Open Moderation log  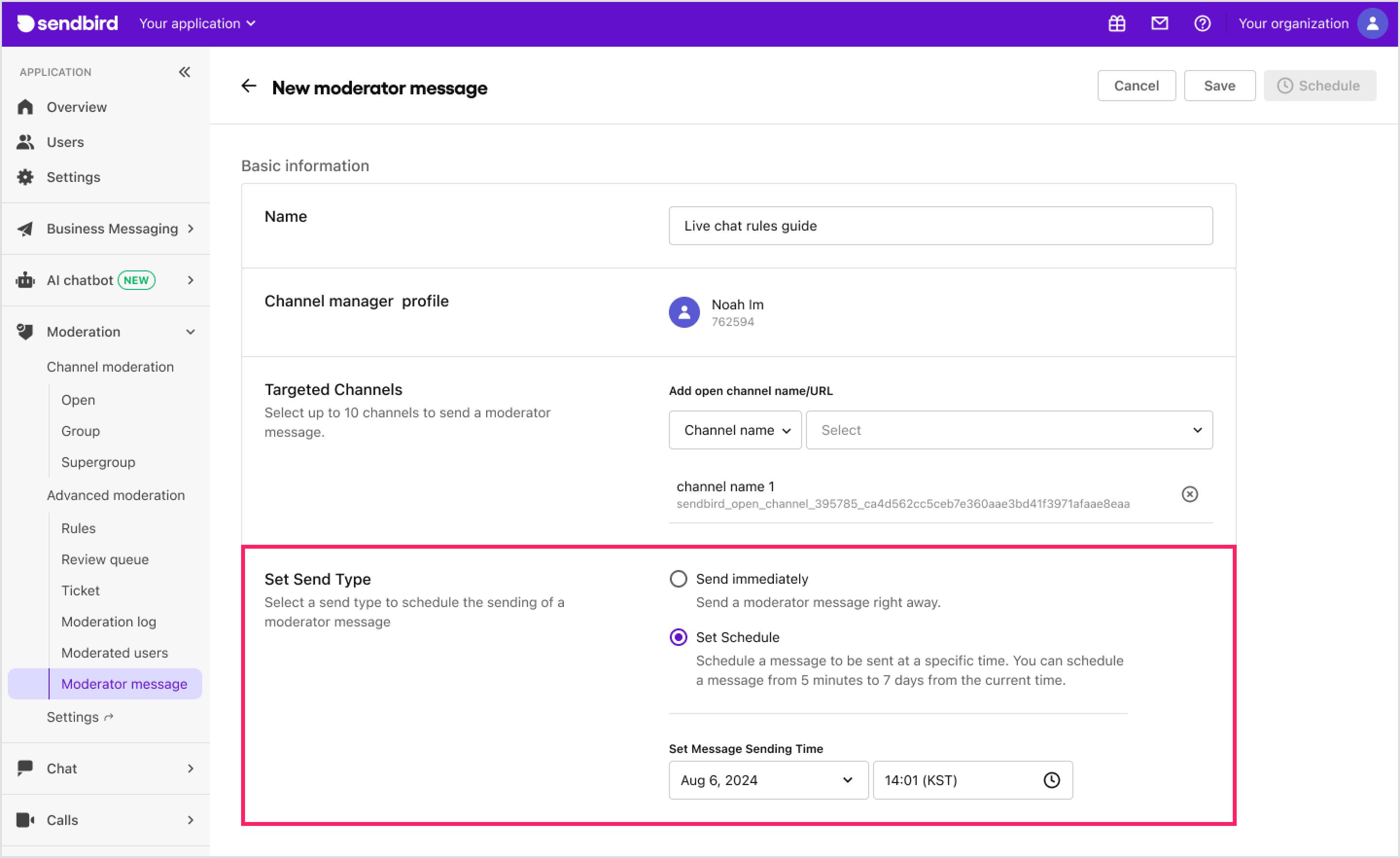pos(108,622)
